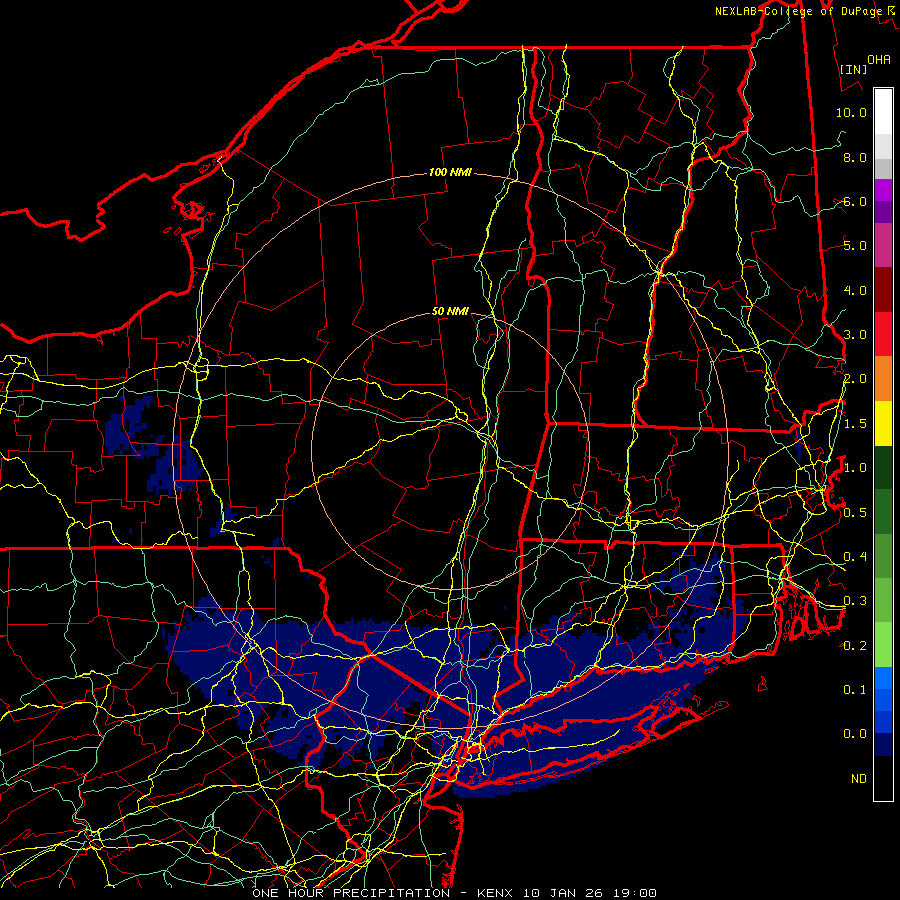The width and height of the screenshot is (900, 900).
Task: Click the 0.3 legend value
Action: (x=855, y=601)
